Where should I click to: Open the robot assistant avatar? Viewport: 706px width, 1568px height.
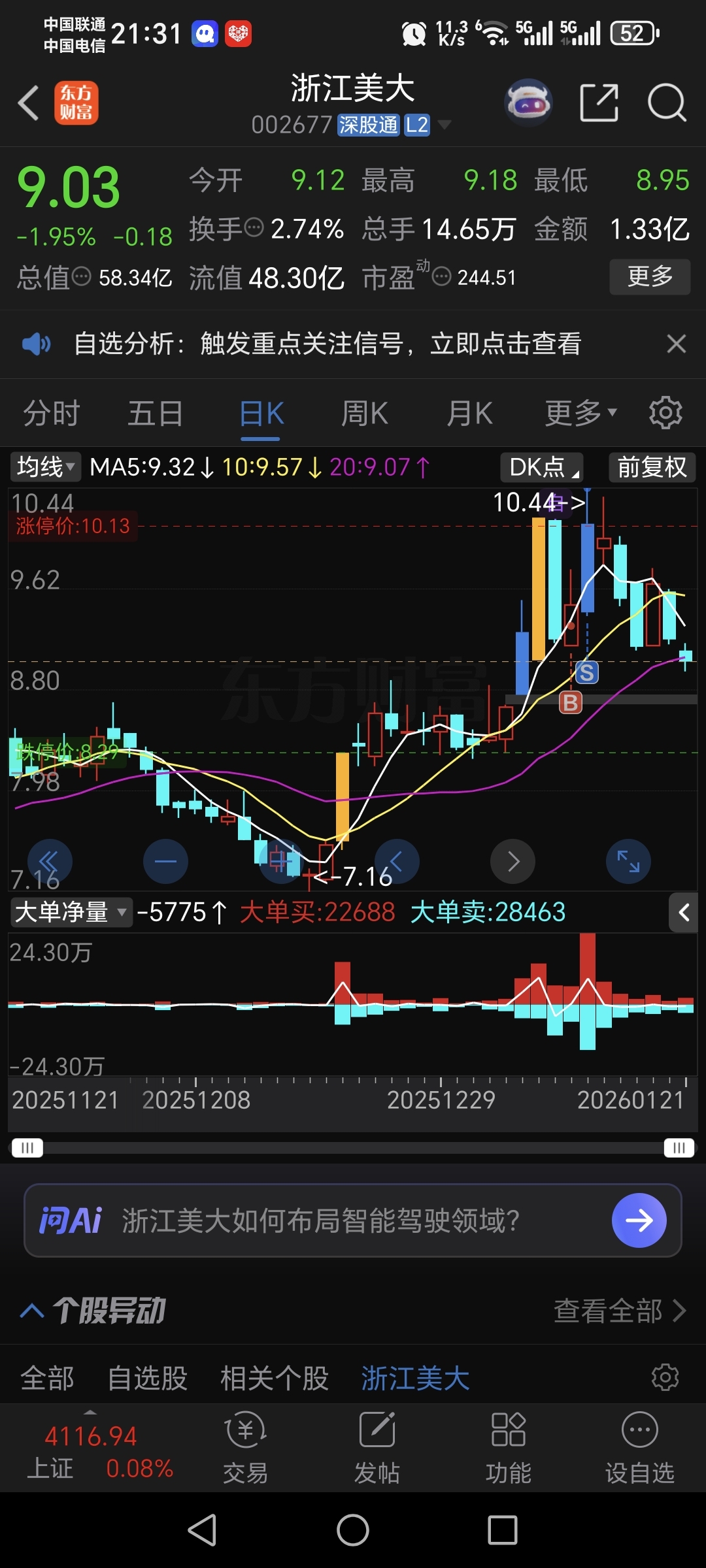pyautogui.click(x=528, y=103)
